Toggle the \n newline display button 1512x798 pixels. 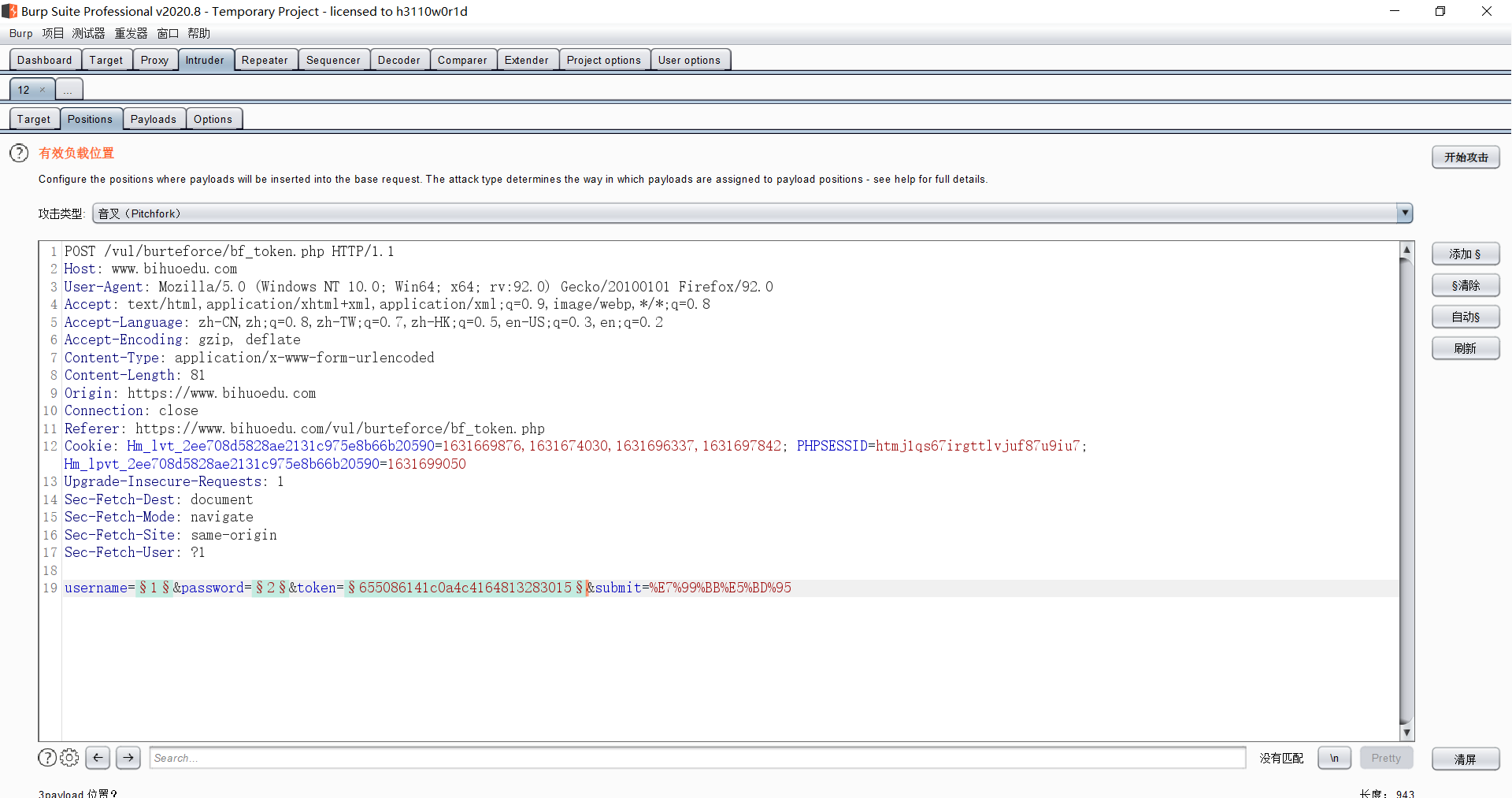1335,758
